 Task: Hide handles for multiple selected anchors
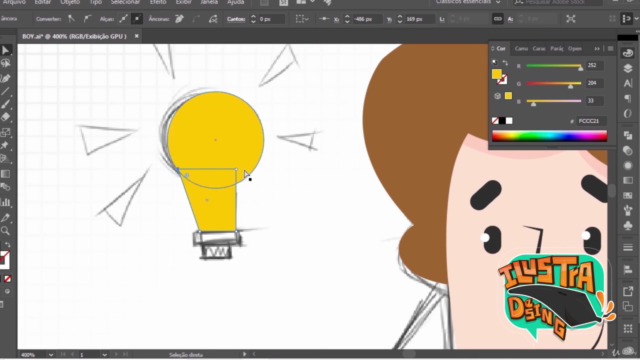click(x=137, y=19)
